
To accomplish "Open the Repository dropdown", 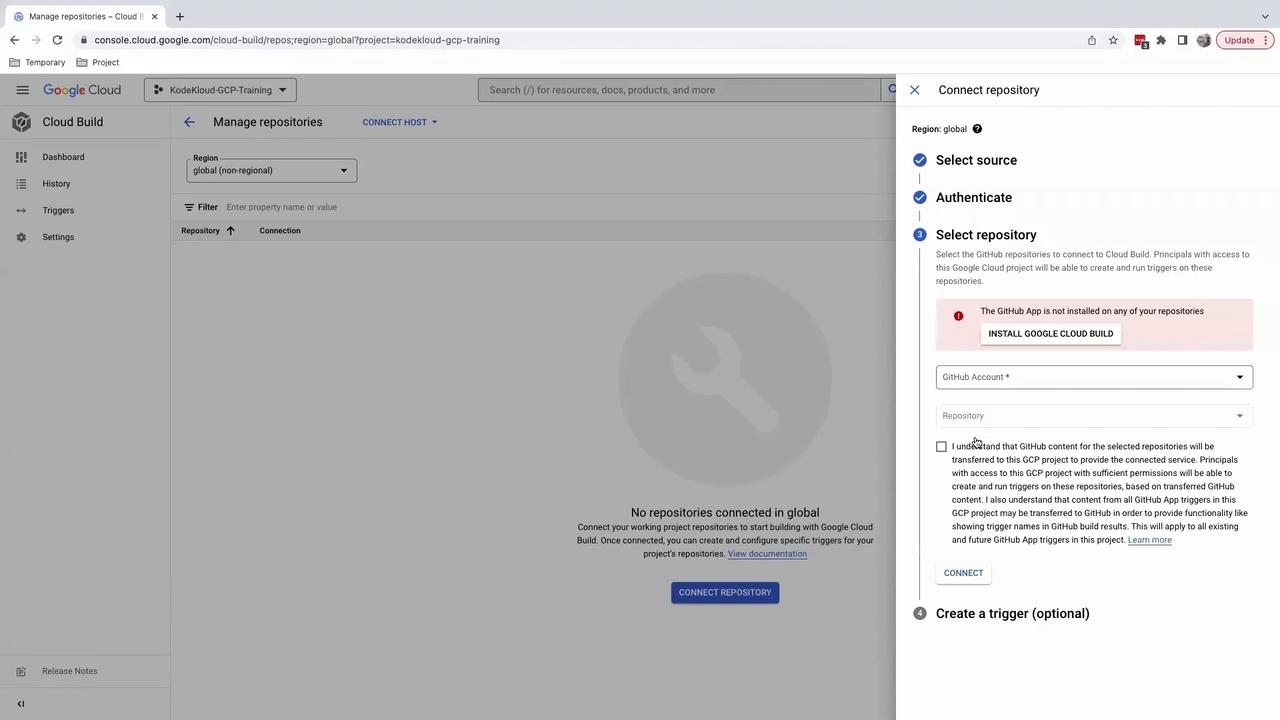I will [1094, 416].
